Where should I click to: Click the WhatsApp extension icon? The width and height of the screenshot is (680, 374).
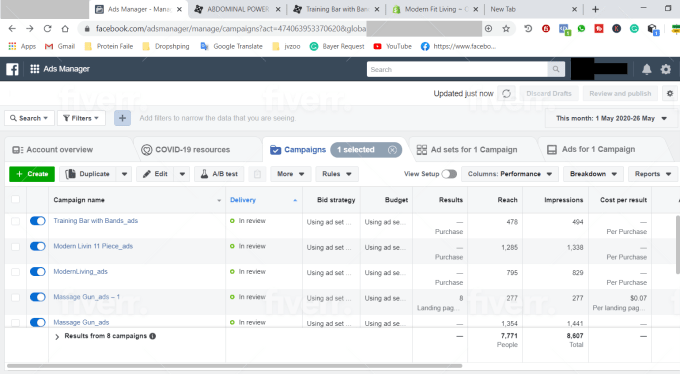coord(582,29)
